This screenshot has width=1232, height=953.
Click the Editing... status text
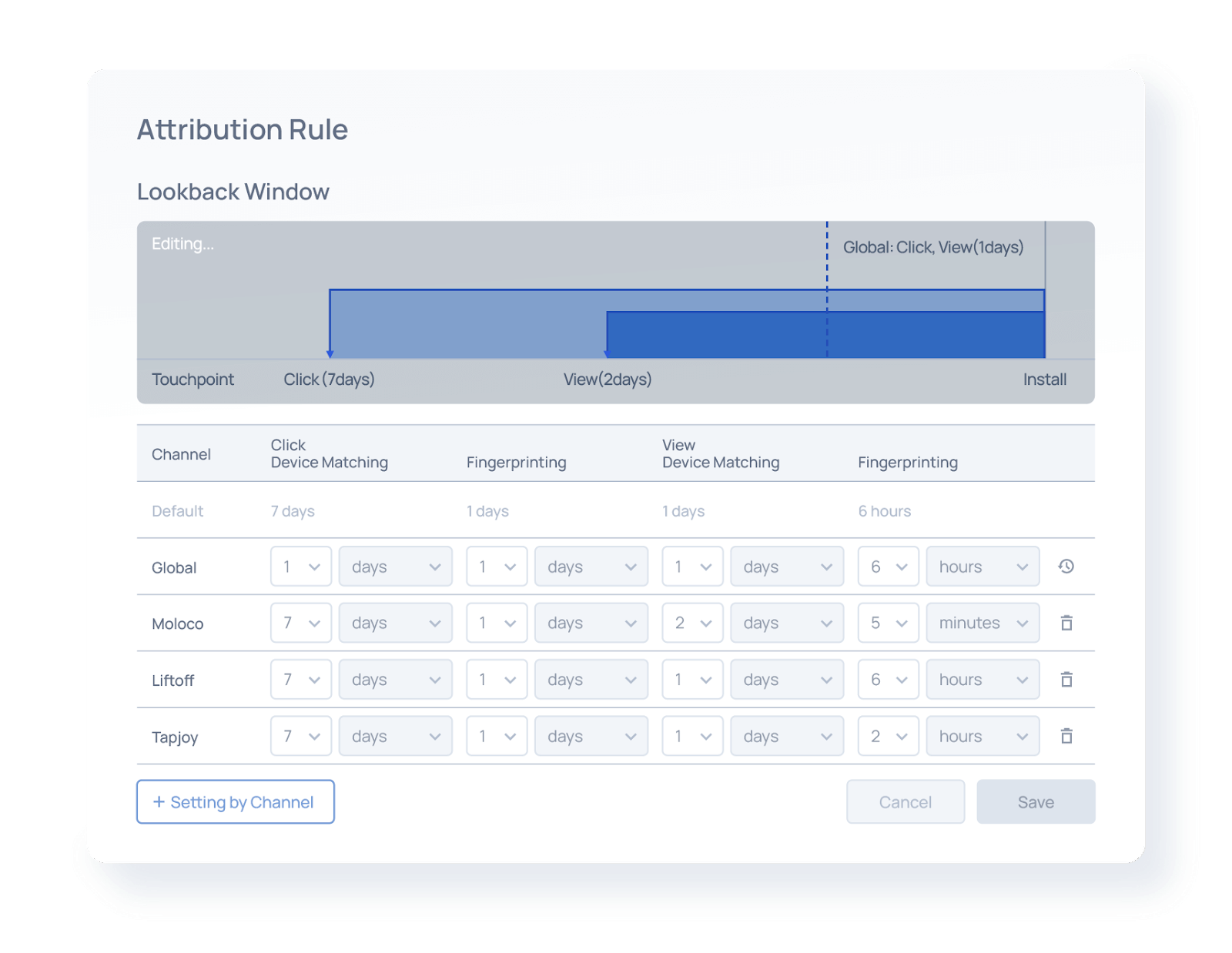click(183, 244)
